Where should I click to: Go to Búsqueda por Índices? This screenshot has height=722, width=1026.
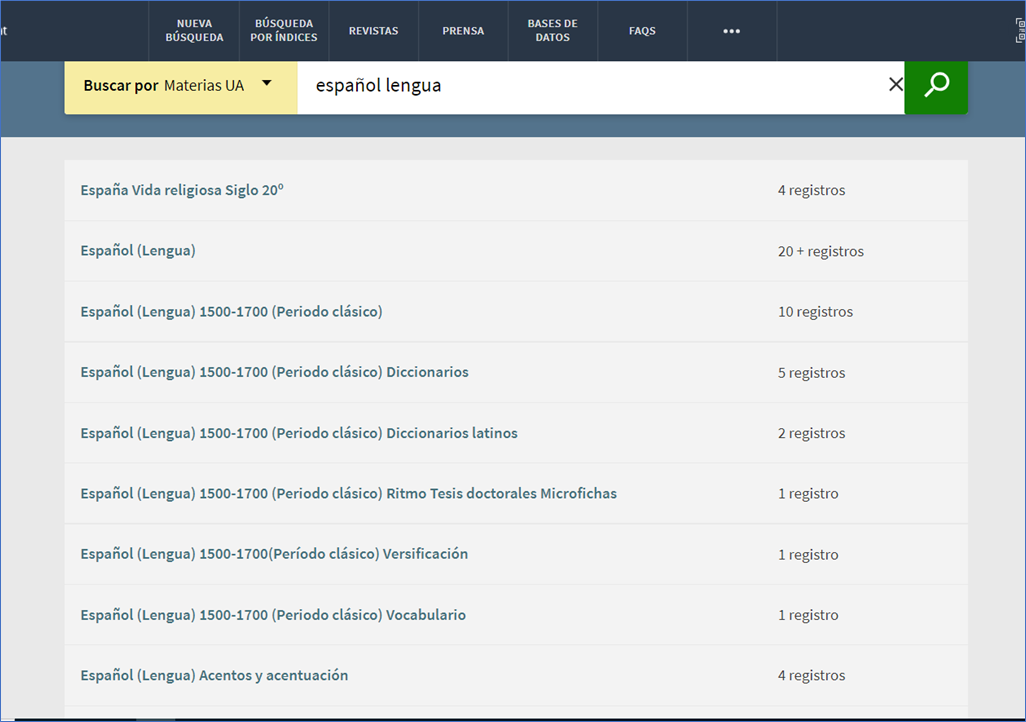click(x=284, y=31)
